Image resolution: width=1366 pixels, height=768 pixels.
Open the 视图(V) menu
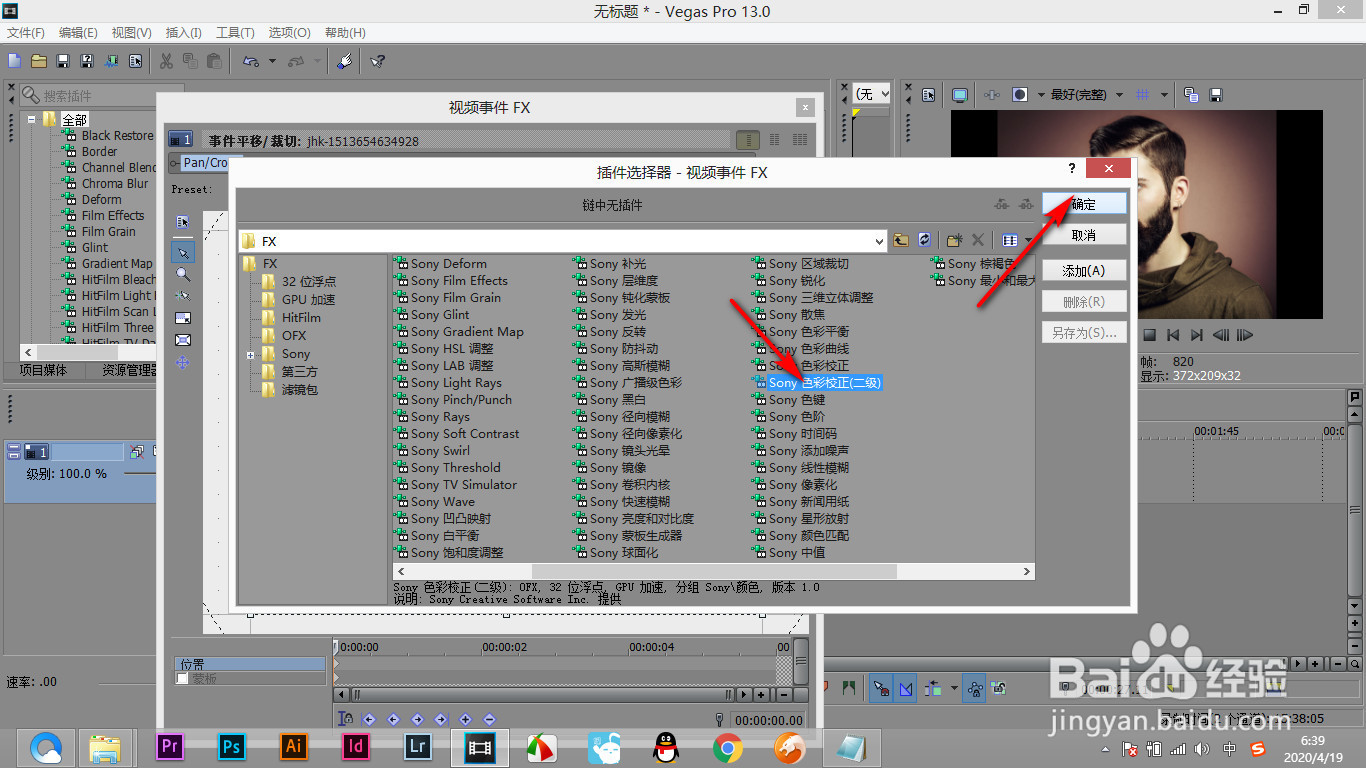click(132, 33)
